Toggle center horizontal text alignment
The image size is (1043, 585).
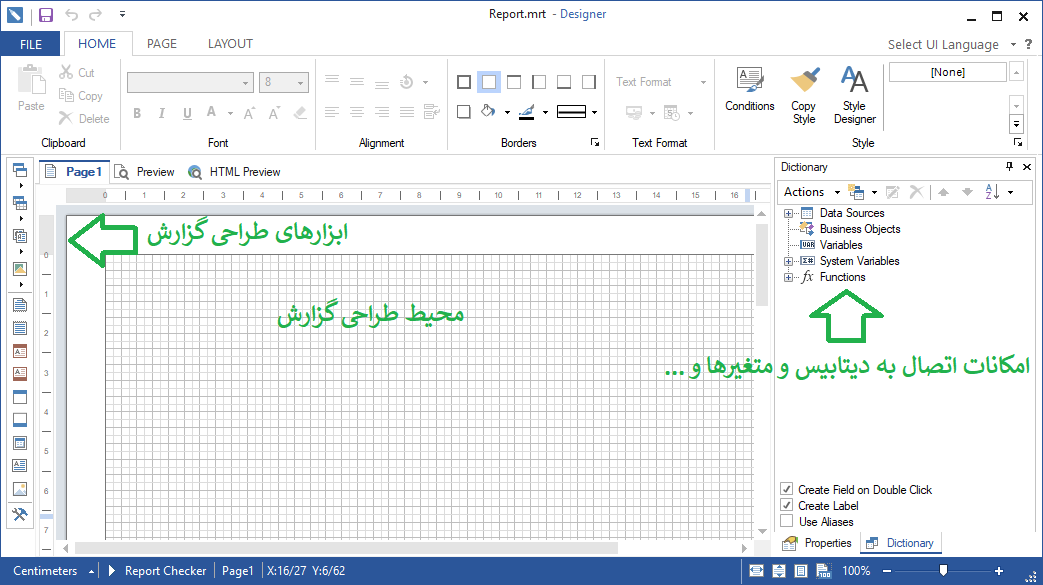[357, 112]
